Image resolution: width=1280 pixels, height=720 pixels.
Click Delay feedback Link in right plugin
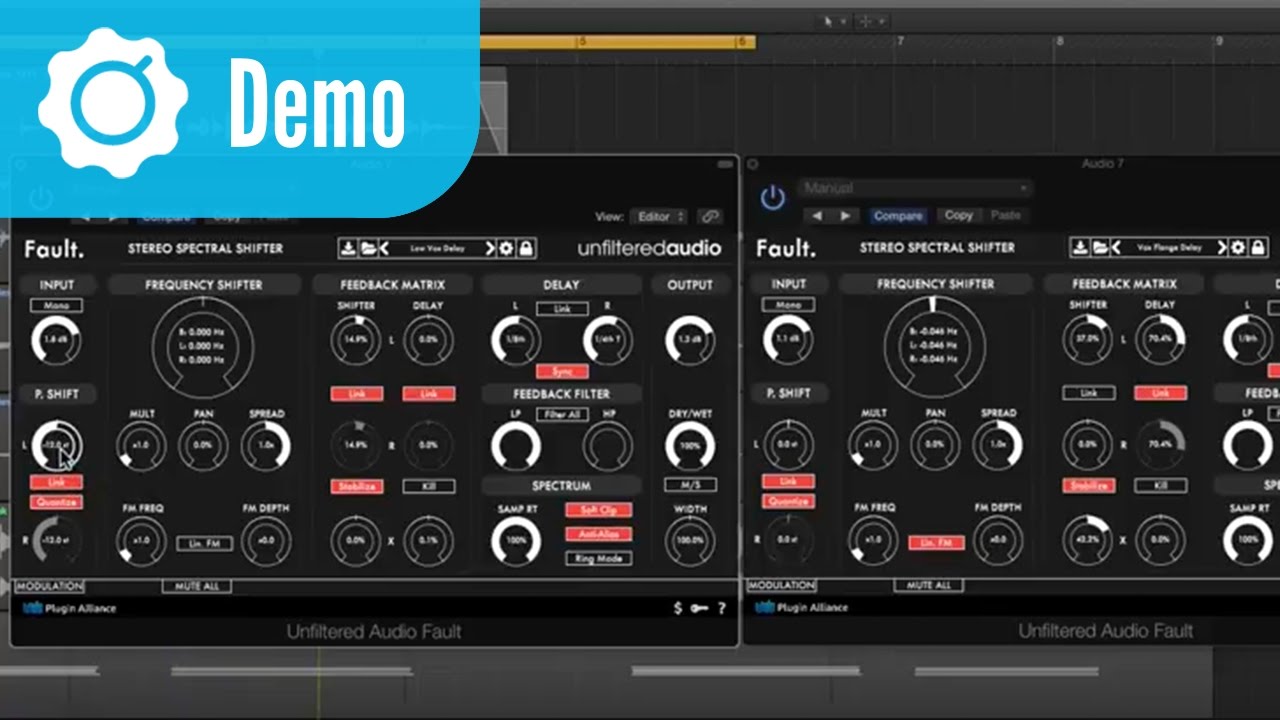1161,393
